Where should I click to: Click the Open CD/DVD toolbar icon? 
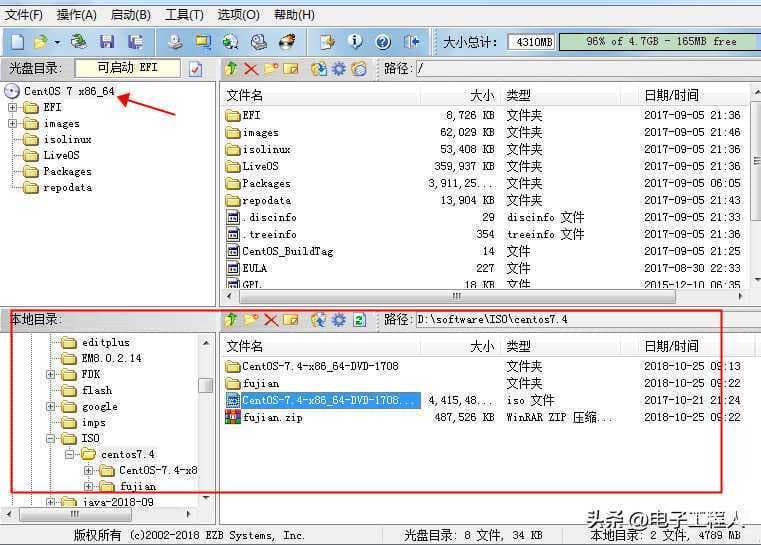click(78, 42)
